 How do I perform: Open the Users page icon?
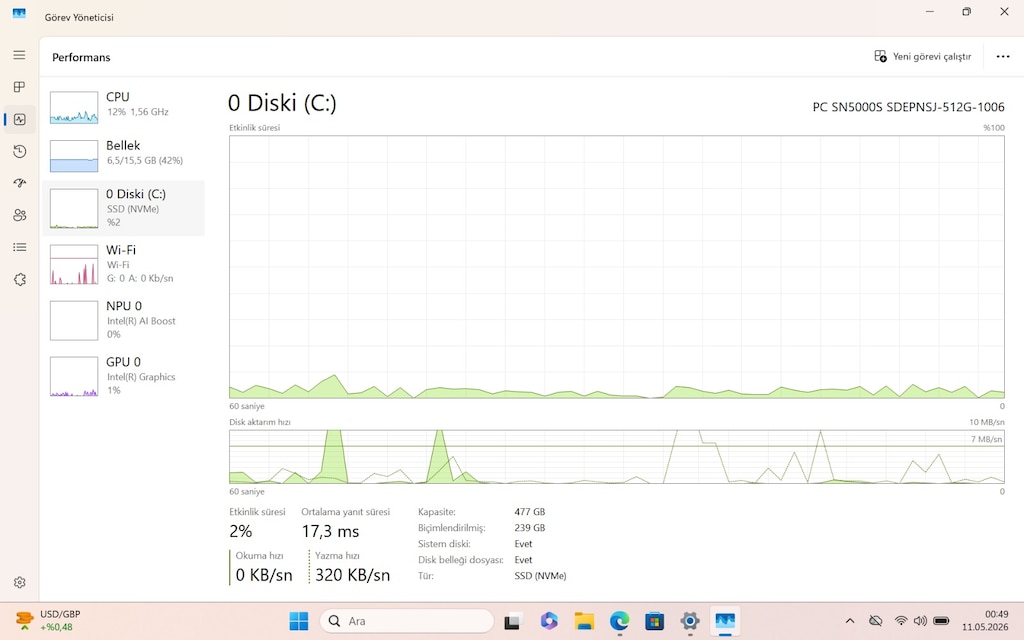click(x=20, y=215)
